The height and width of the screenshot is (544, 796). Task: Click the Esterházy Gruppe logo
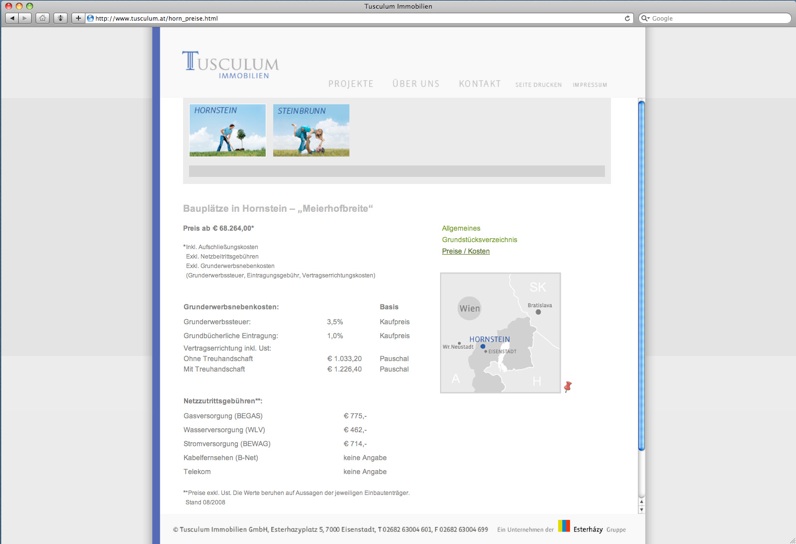(590, 527)
